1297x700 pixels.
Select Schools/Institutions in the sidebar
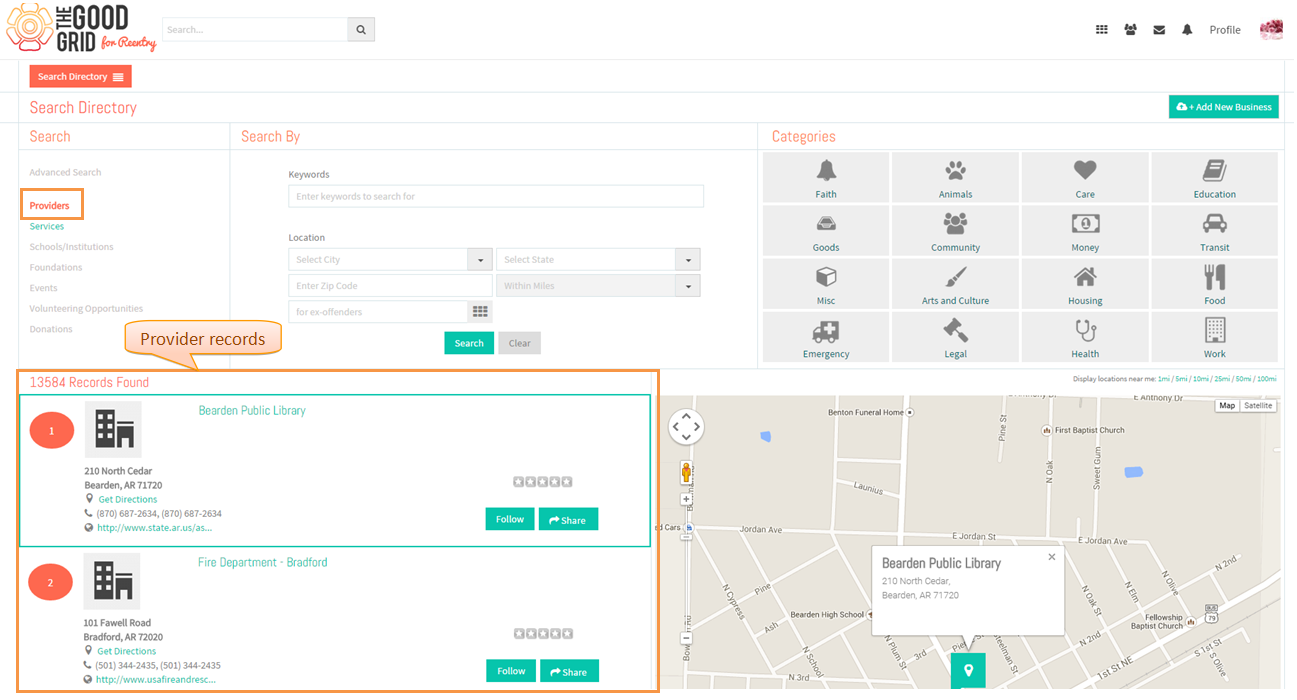tap(71, 247)
